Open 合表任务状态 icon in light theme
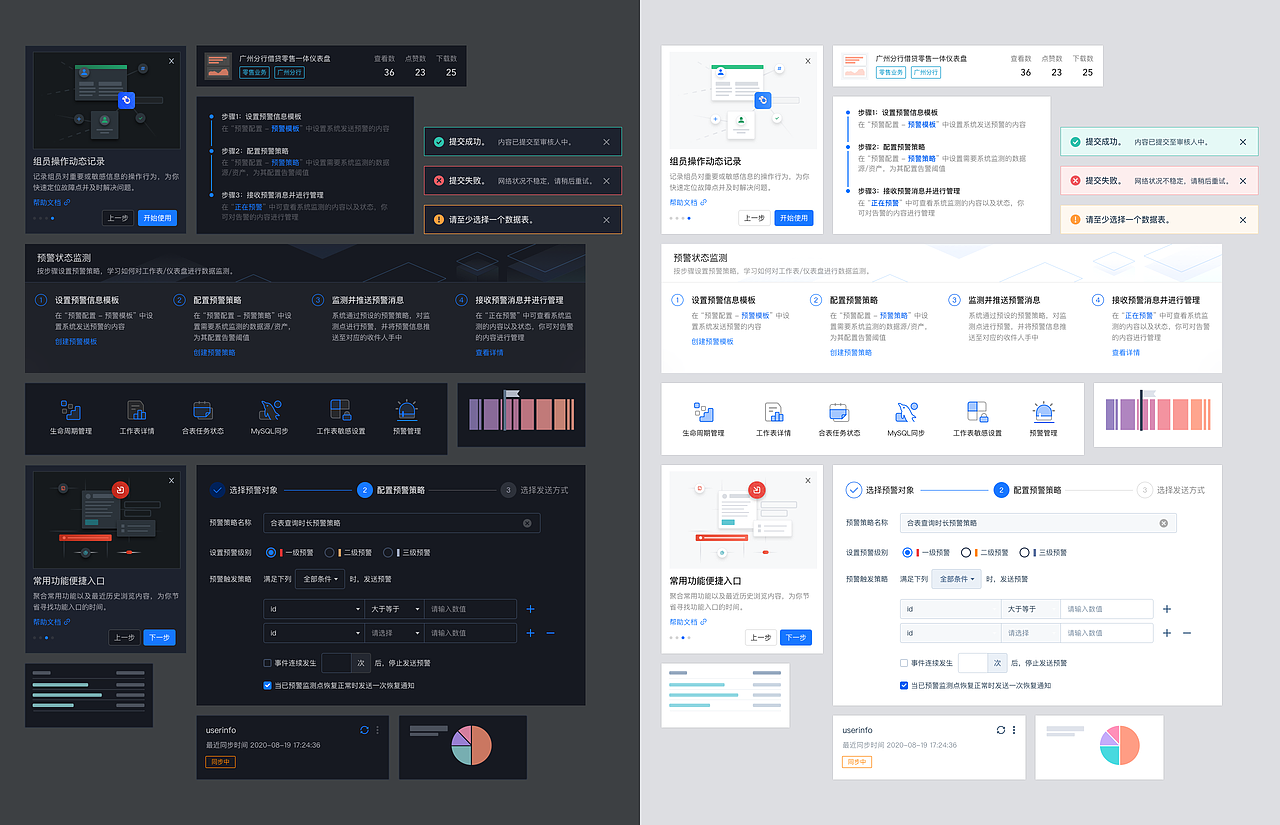1280x825 pixels. click(x=839, y=412)
